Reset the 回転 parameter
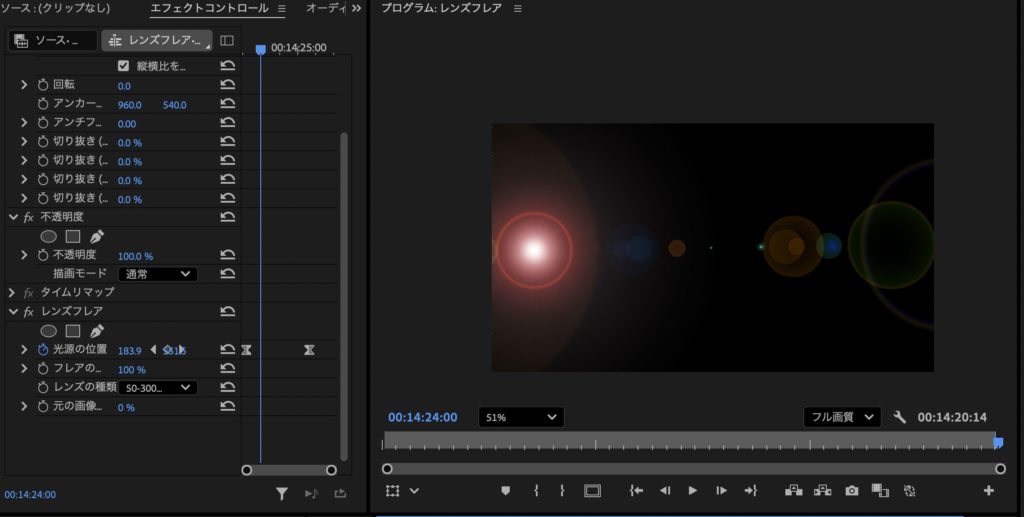This screenshot has width=1024, height=517. (228, 86)
